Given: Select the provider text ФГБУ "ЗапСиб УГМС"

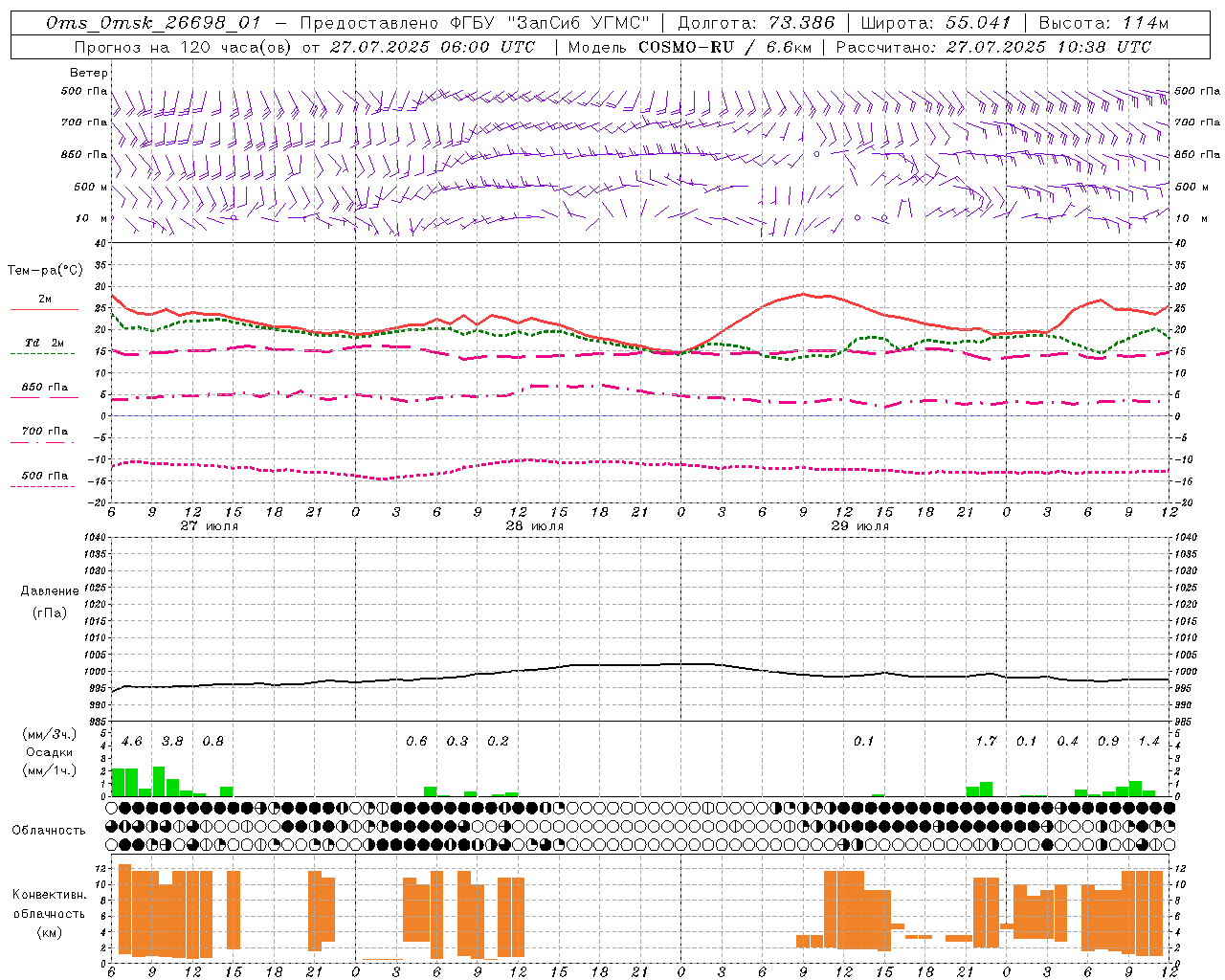Looking at the screenshot, I should pyautogui.click(x=548, y=23).
